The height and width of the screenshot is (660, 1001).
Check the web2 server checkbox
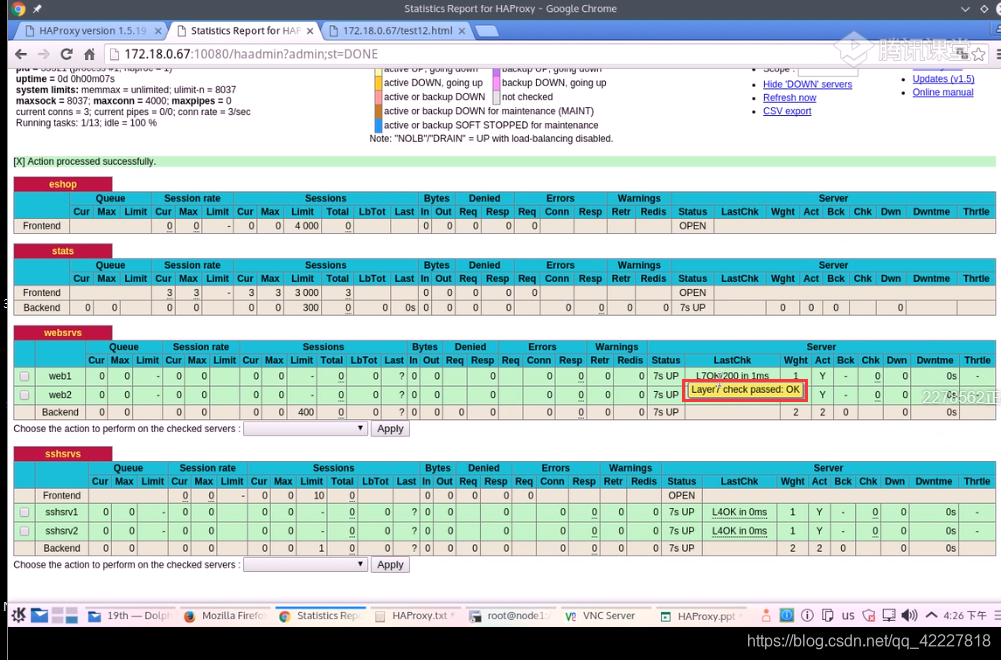pyautogui.click(x=24, y=395)
